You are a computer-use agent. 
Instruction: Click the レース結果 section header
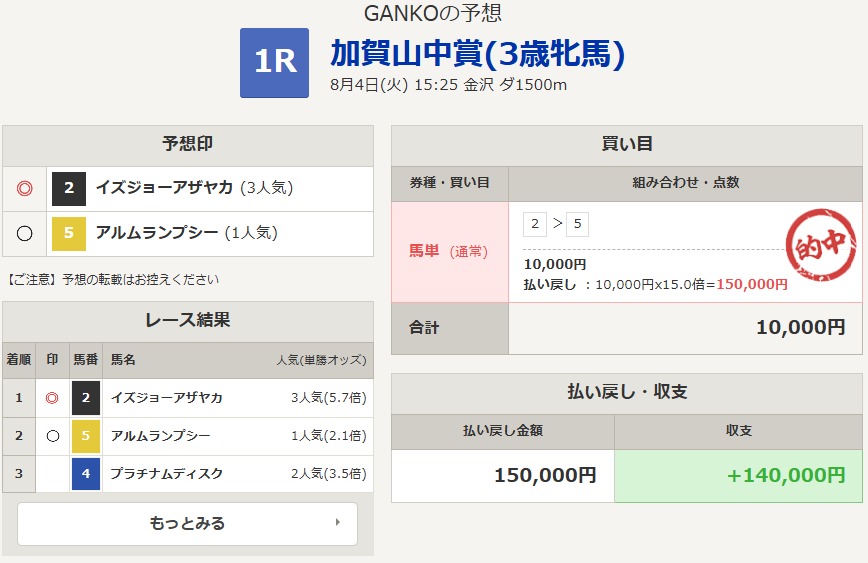click(188, 321)
